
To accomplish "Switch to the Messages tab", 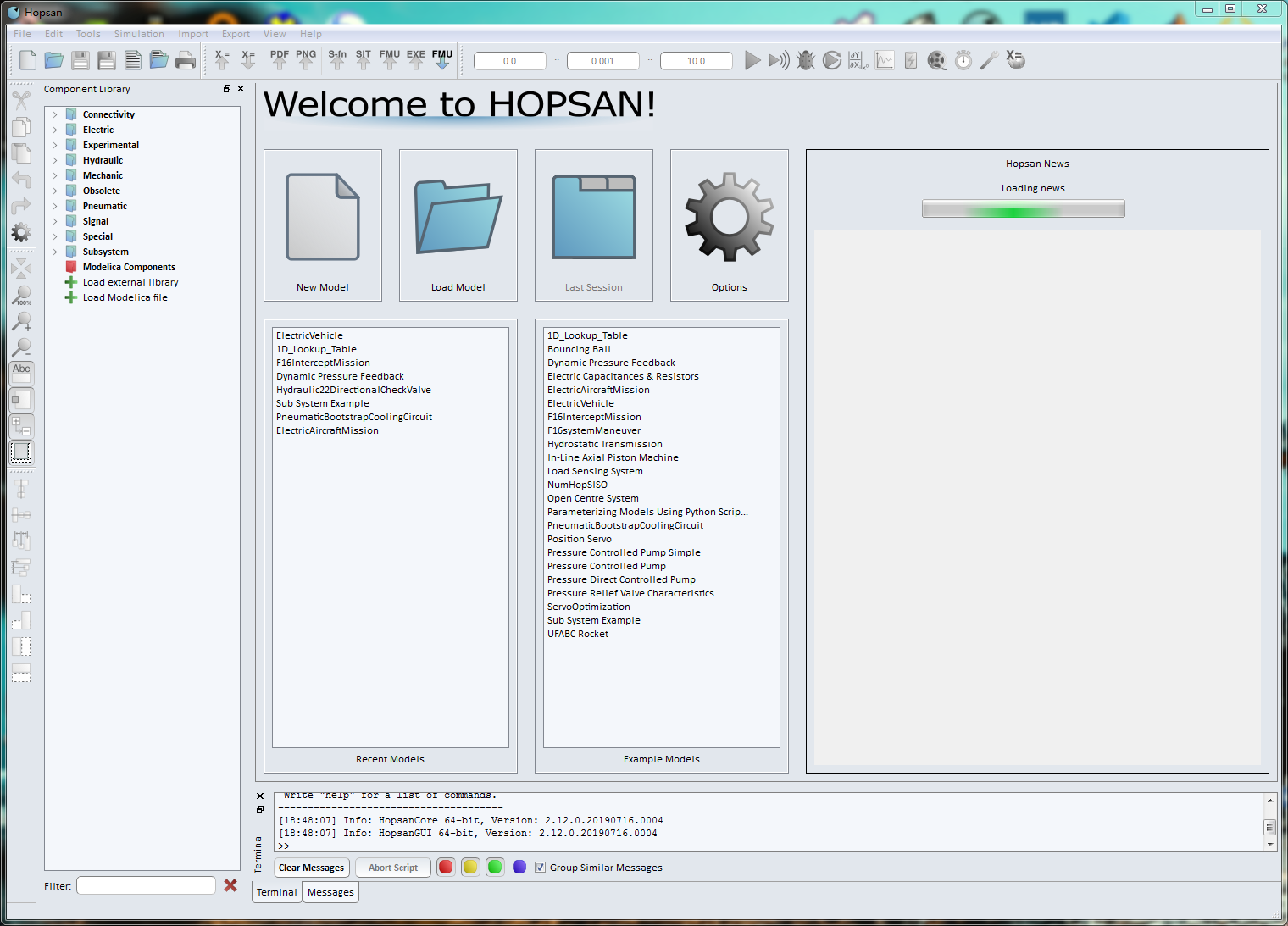I will pyautogui.click(x=330, y=891).
